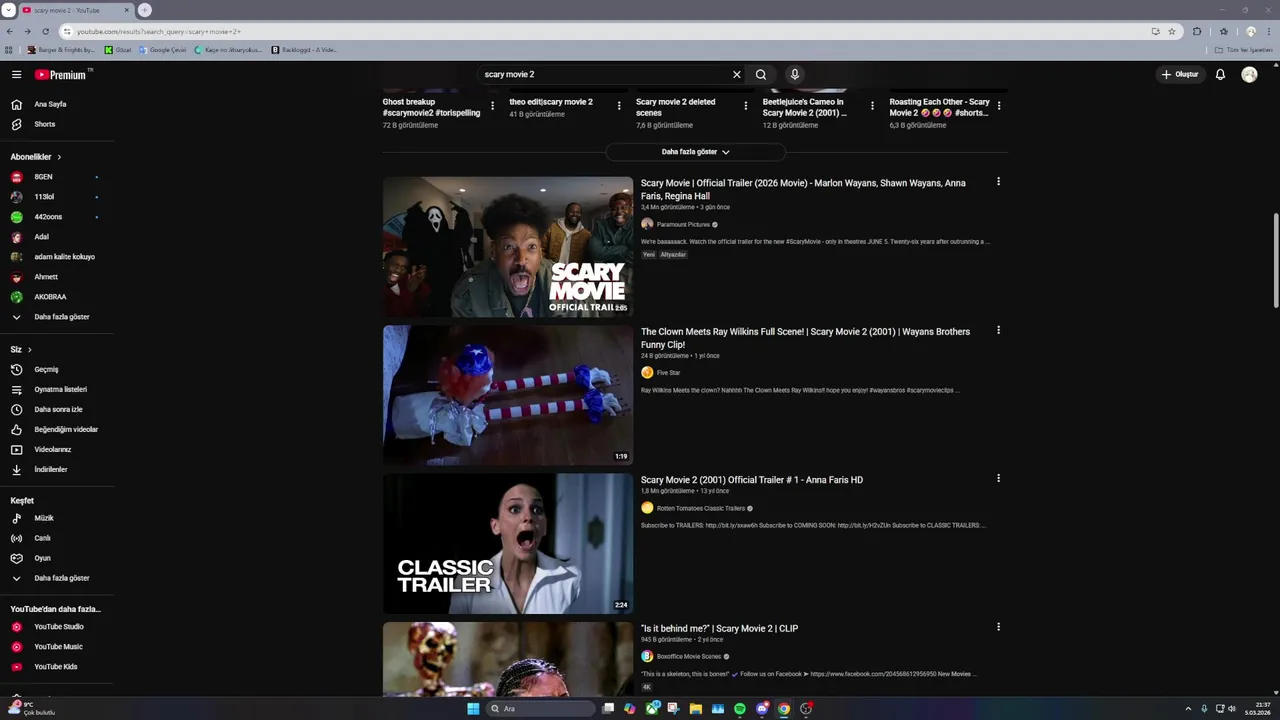Go to YouTube Premium home logo
This screenshot has width=1280, height=720.
[x=61, y=74]
